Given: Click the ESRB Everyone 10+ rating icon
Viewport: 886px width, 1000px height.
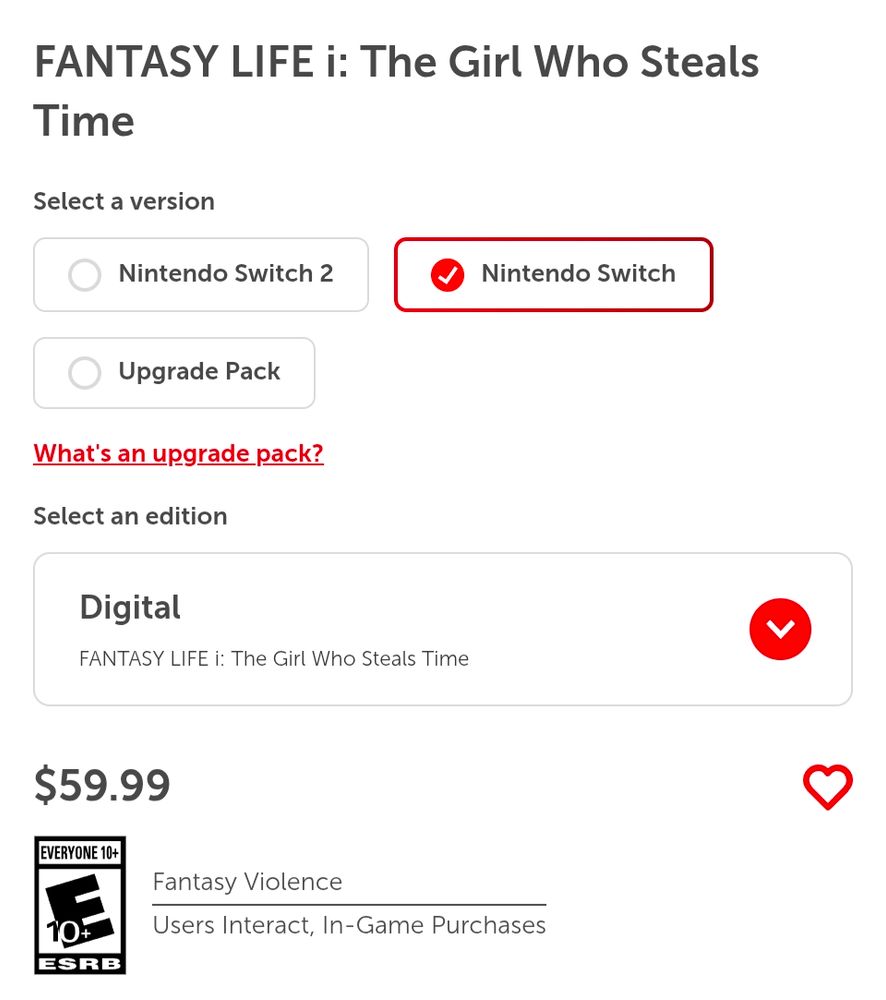Looking at the screenshot, I should coord(80,905).
